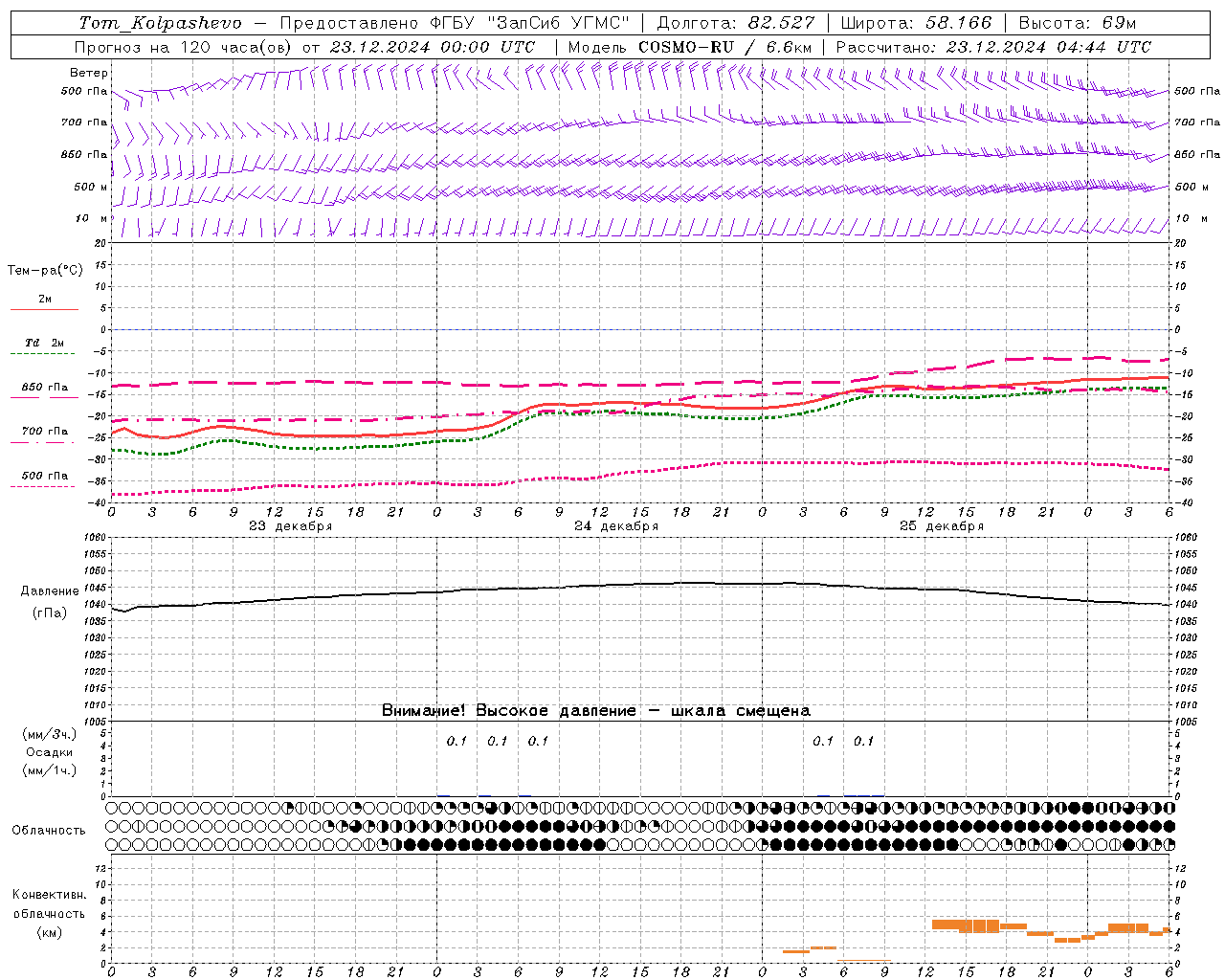Viewport: 1225px width, 980px height.
Task: Click the (гПа) unit under Давление
Action: pos(50,613)
